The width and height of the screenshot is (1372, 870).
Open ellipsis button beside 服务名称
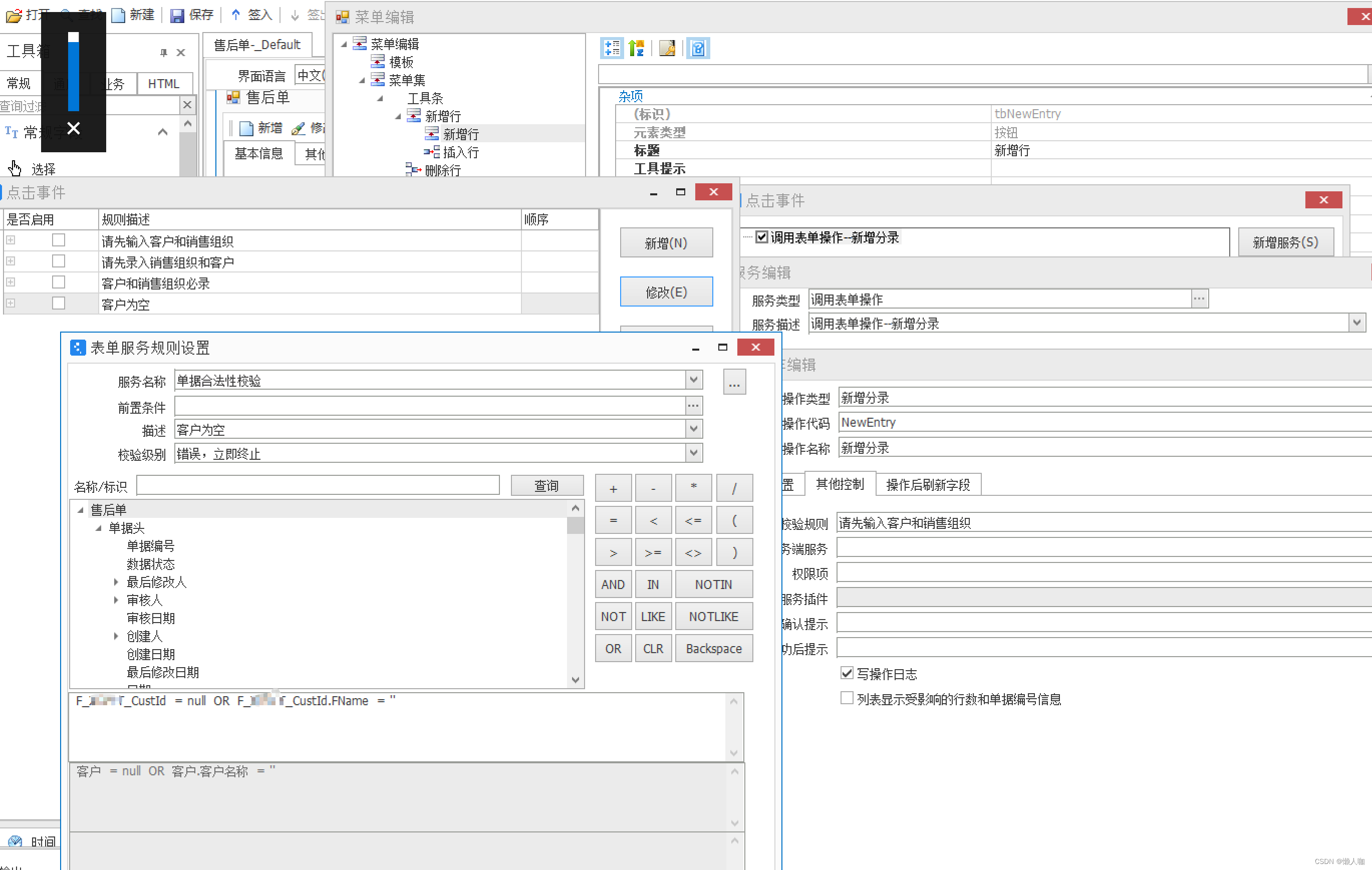pos(734,381)
